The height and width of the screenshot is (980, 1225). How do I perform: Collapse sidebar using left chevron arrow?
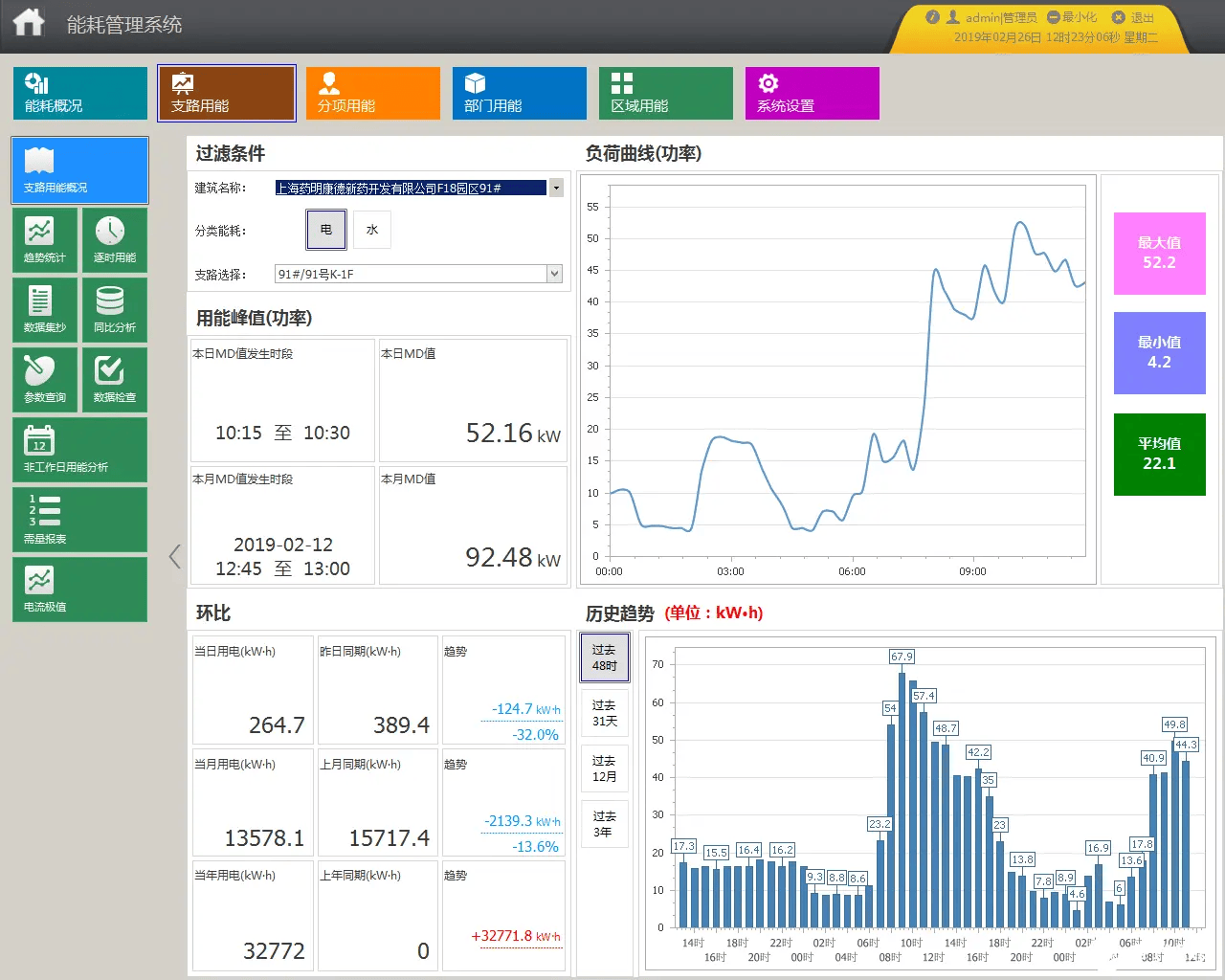click(174, 556)
